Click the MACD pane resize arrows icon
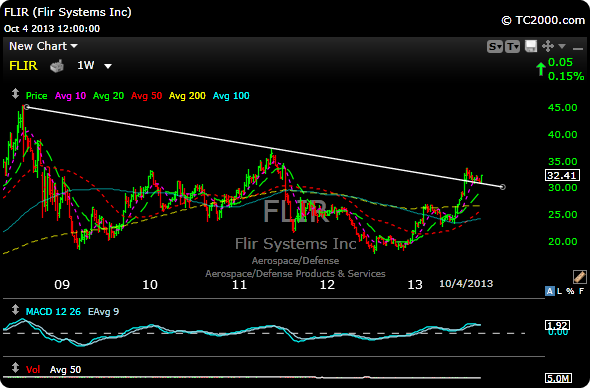This screenshot has width=590, height=388. [x=15, y=310]
